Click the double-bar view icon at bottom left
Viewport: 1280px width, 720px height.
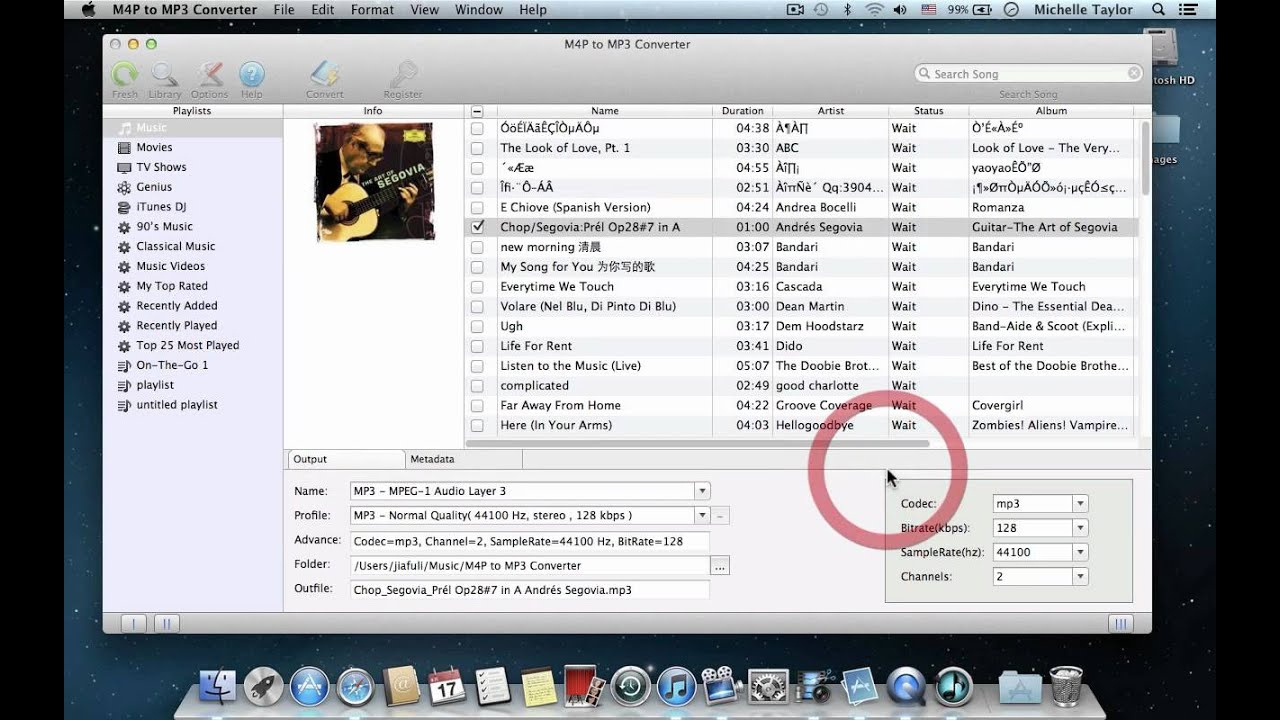tap(166, 623)
